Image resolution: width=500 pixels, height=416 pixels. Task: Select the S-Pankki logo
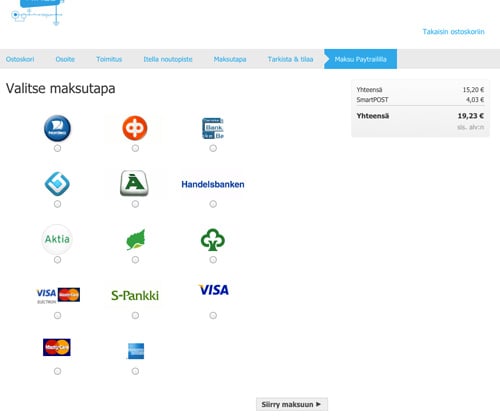(135, 295)
